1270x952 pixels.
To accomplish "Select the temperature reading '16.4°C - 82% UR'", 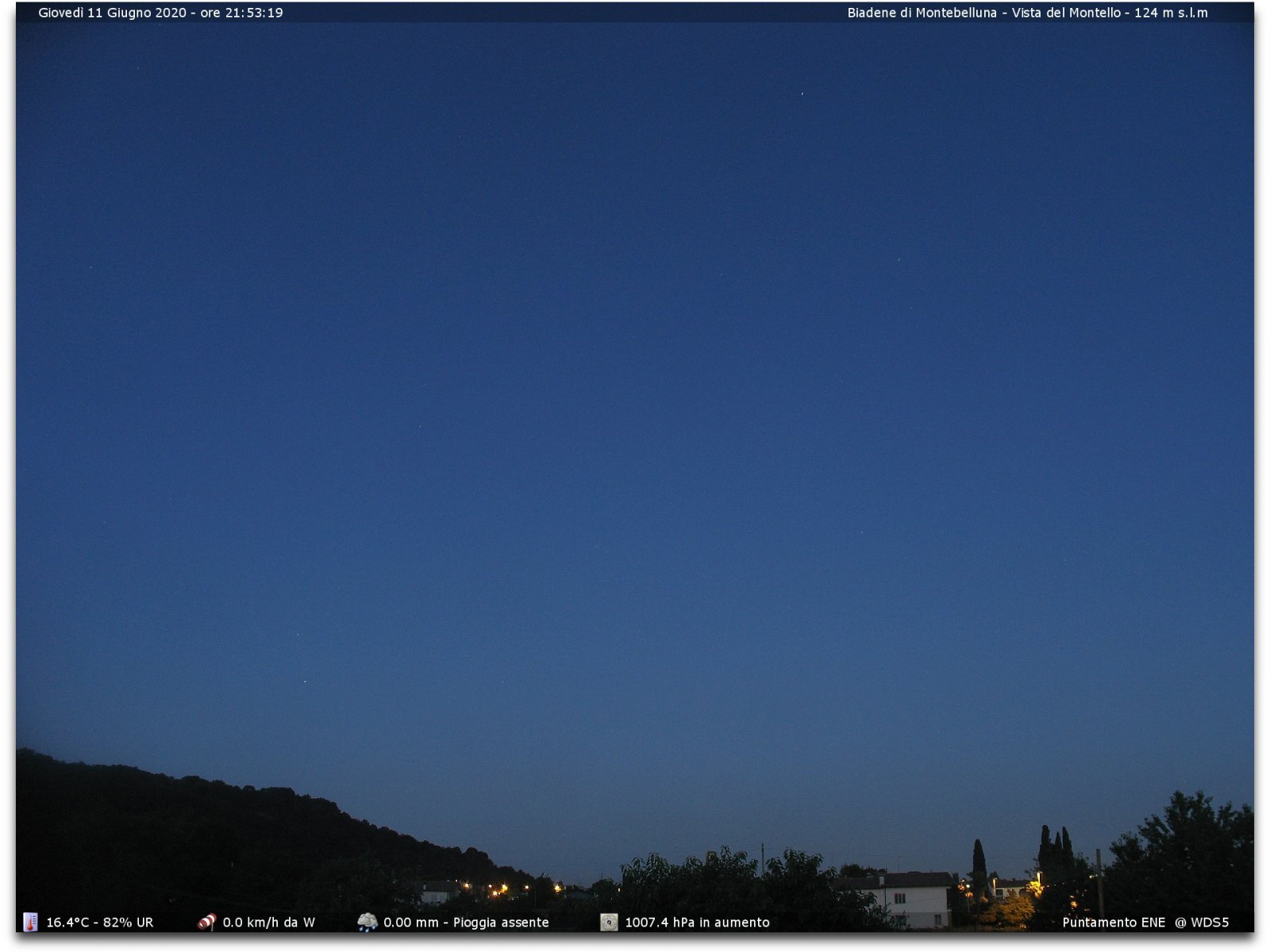I will (99, 923).
